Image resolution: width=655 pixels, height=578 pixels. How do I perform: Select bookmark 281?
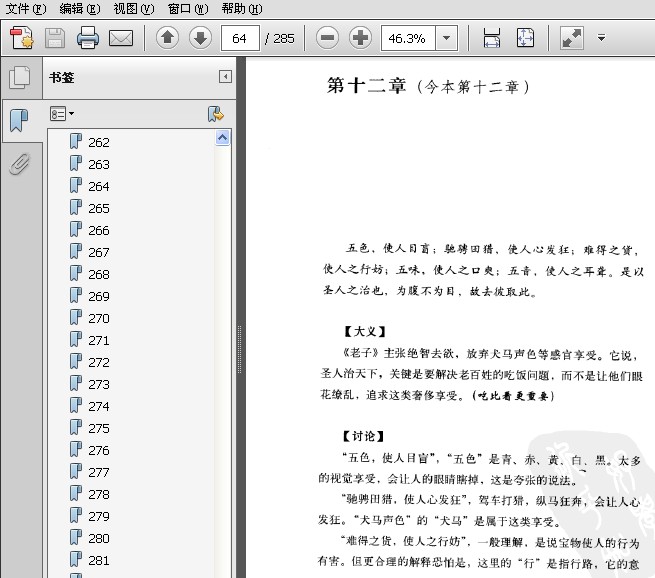coord(99,560)
